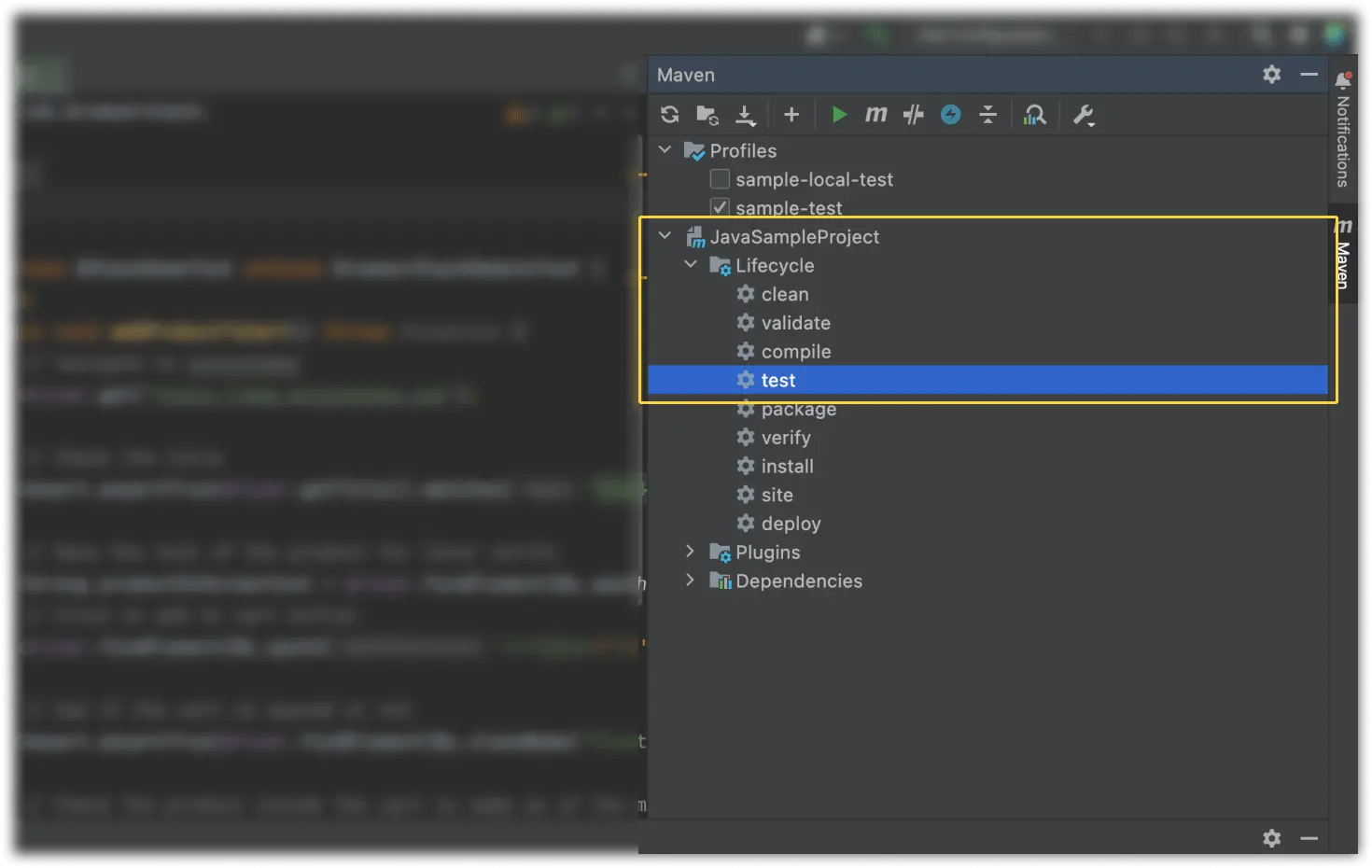Toggle skip tests mode in the Maven toolbar
The width and height of the screenshot is (1372, 868).
tap(913, 114)
